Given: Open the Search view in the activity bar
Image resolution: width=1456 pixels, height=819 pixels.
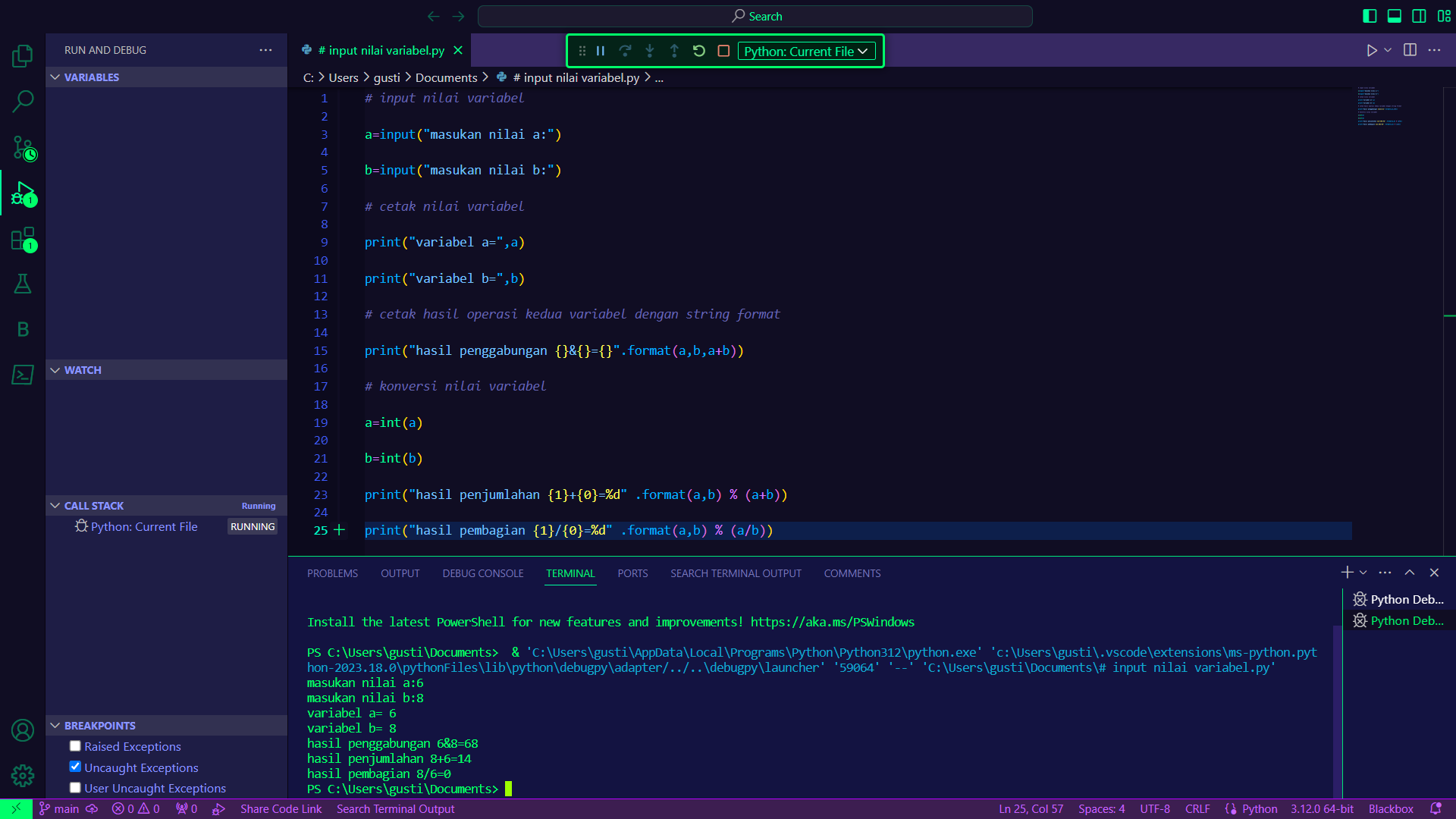Looking at the screenshot, I should 23,100.
